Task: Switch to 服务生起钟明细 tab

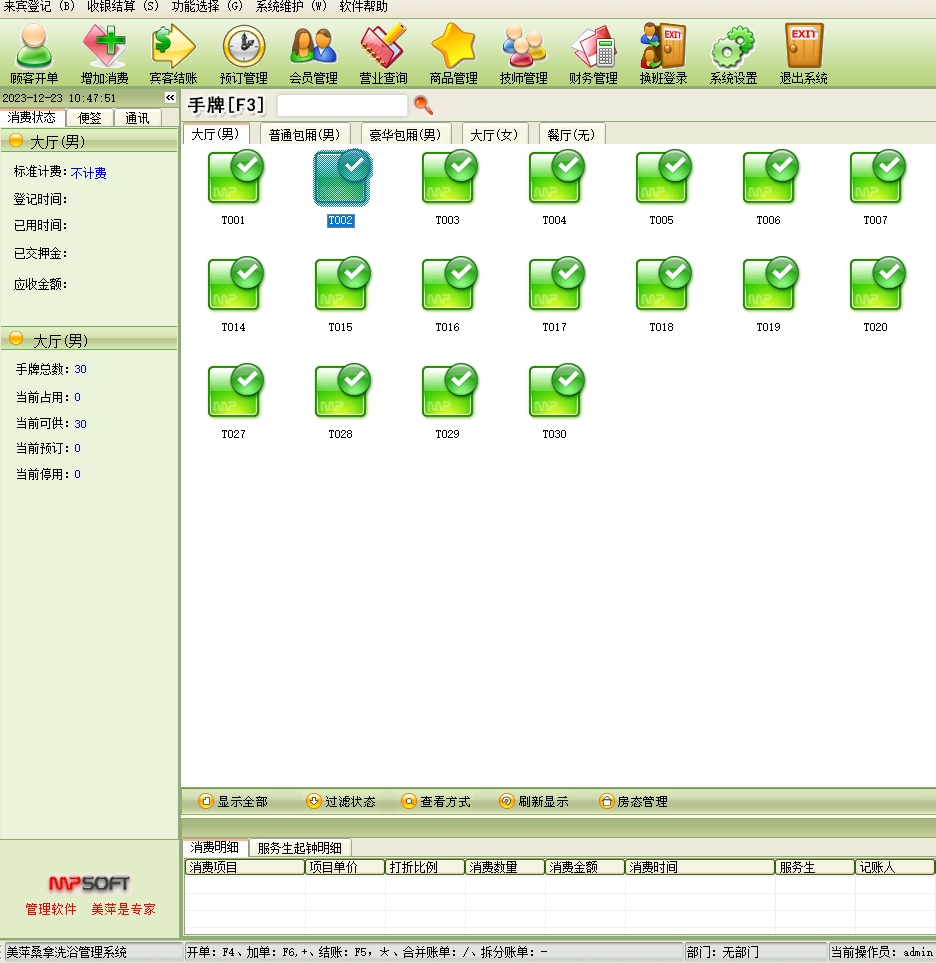Action: tap(299, 848)
